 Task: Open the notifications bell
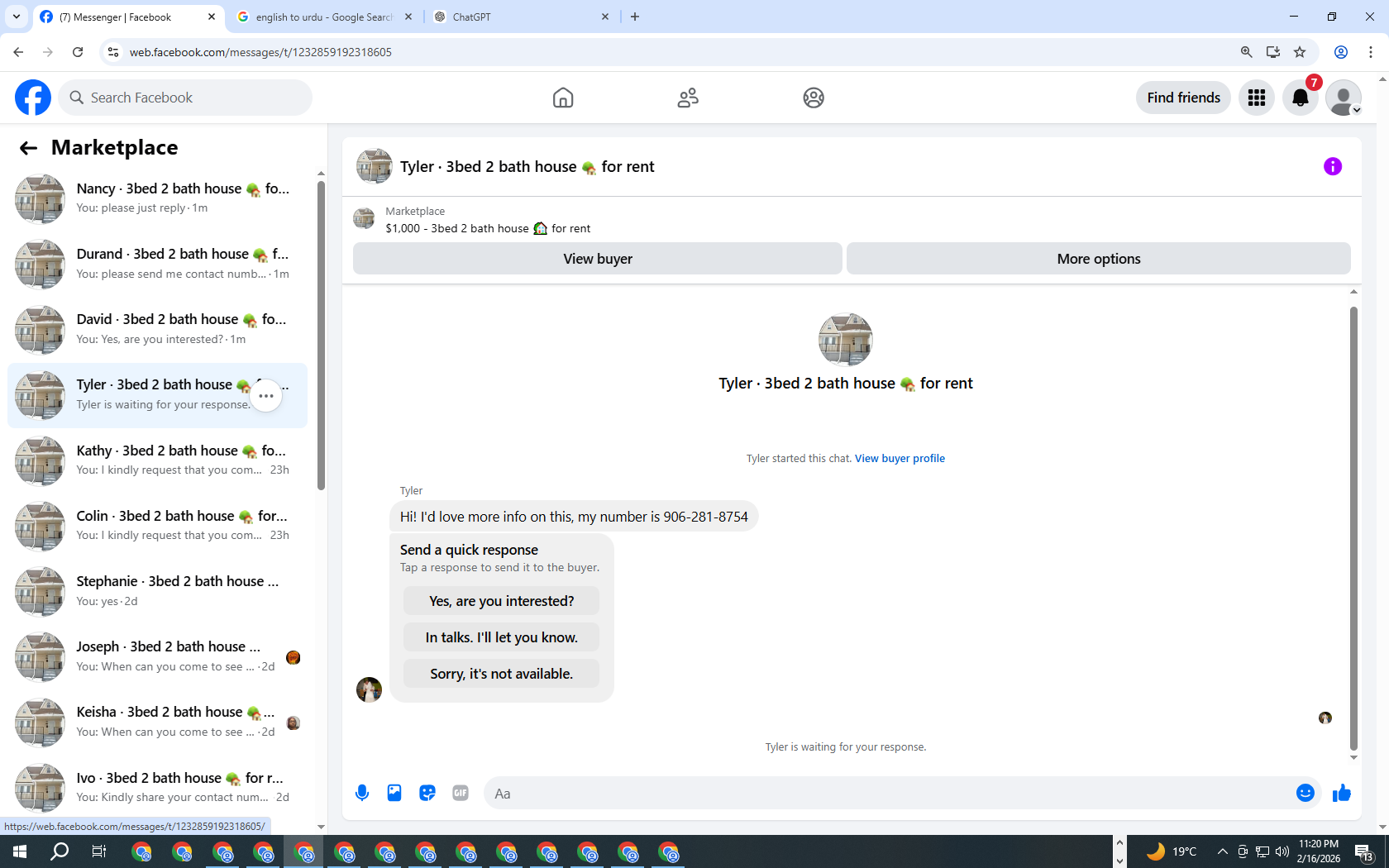pos(1301,98)
